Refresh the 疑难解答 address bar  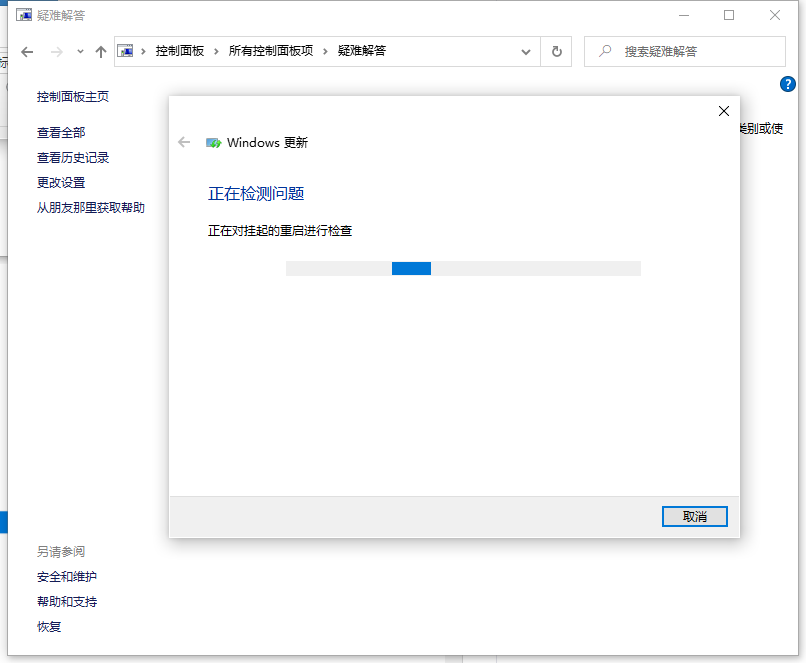point(557,51)
